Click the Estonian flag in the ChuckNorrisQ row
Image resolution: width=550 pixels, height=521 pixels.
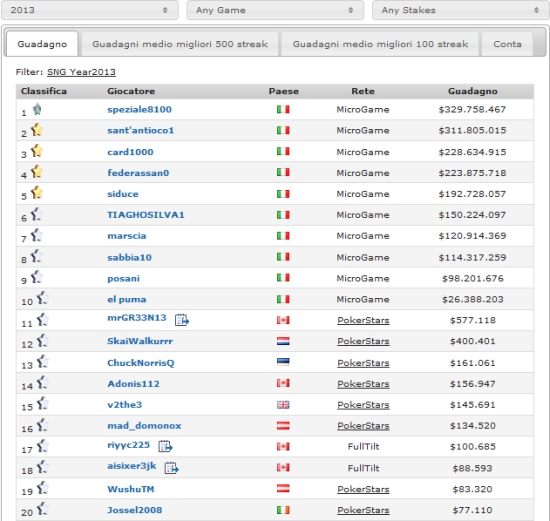click(283, 362)
